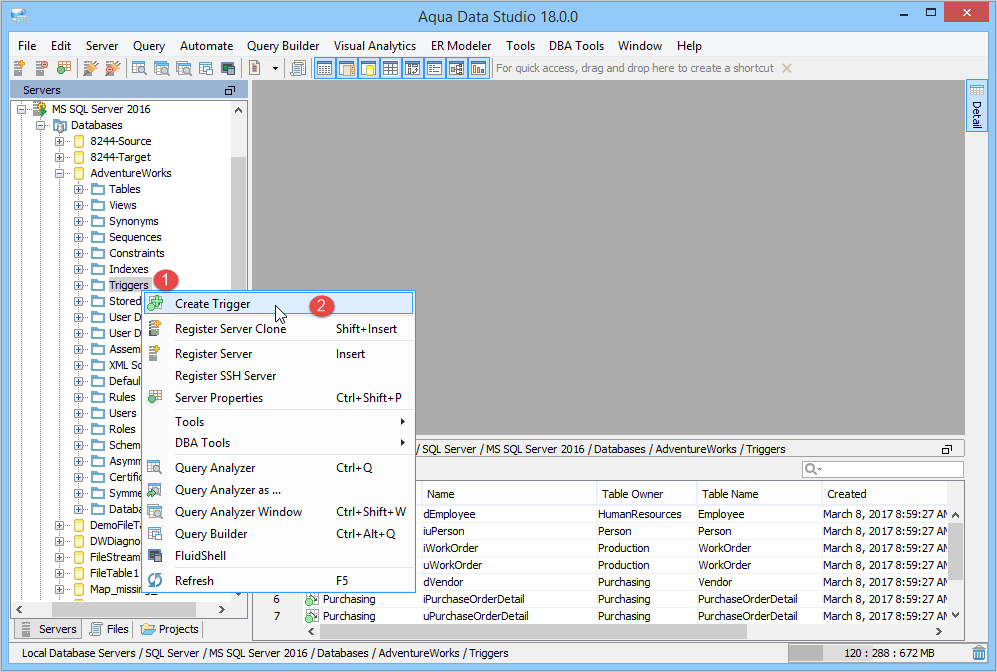Expand the Indexes folder node
The height and width of the screenshot is (672, 997).
[x=78, y=269]
